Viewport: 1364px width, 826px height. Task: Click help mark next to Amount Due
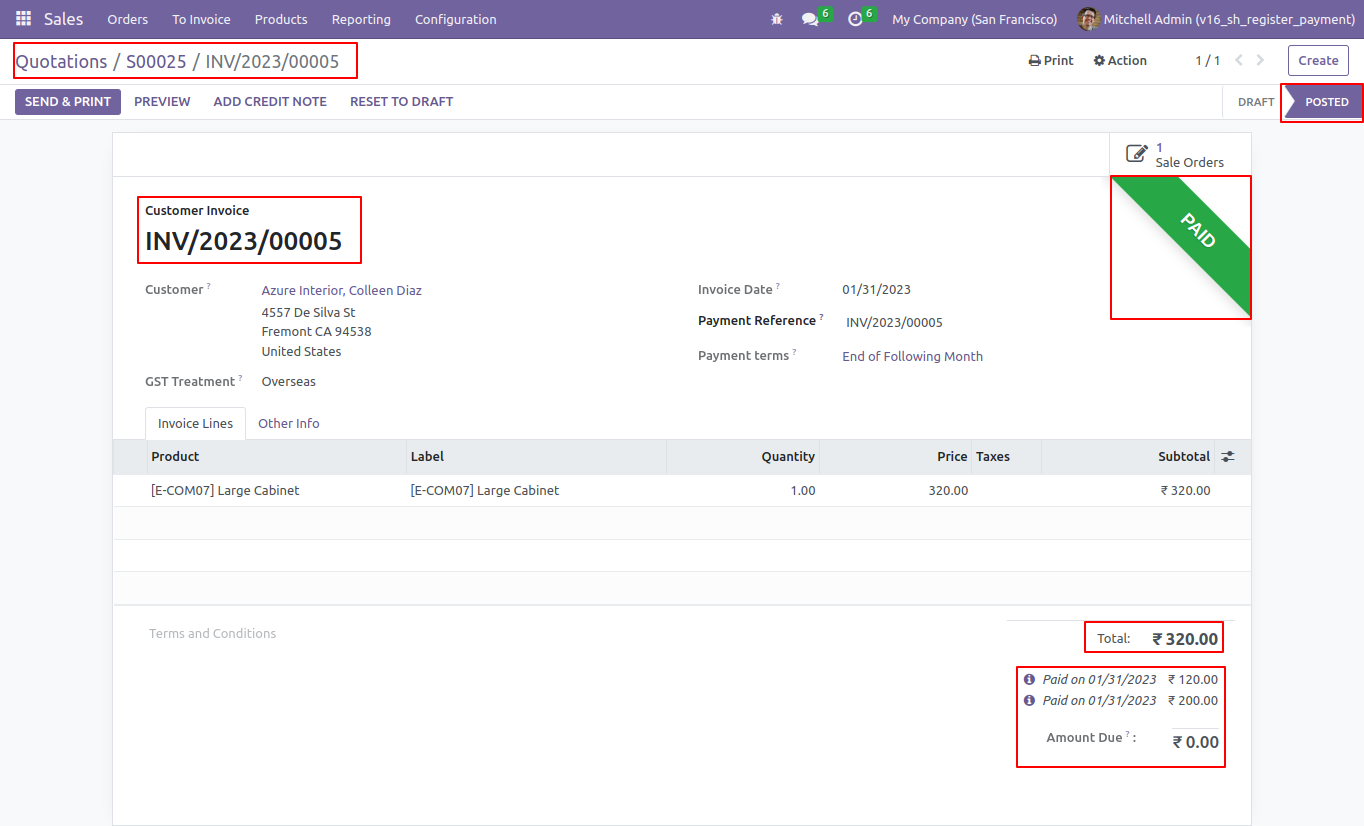click(1128, 734)
